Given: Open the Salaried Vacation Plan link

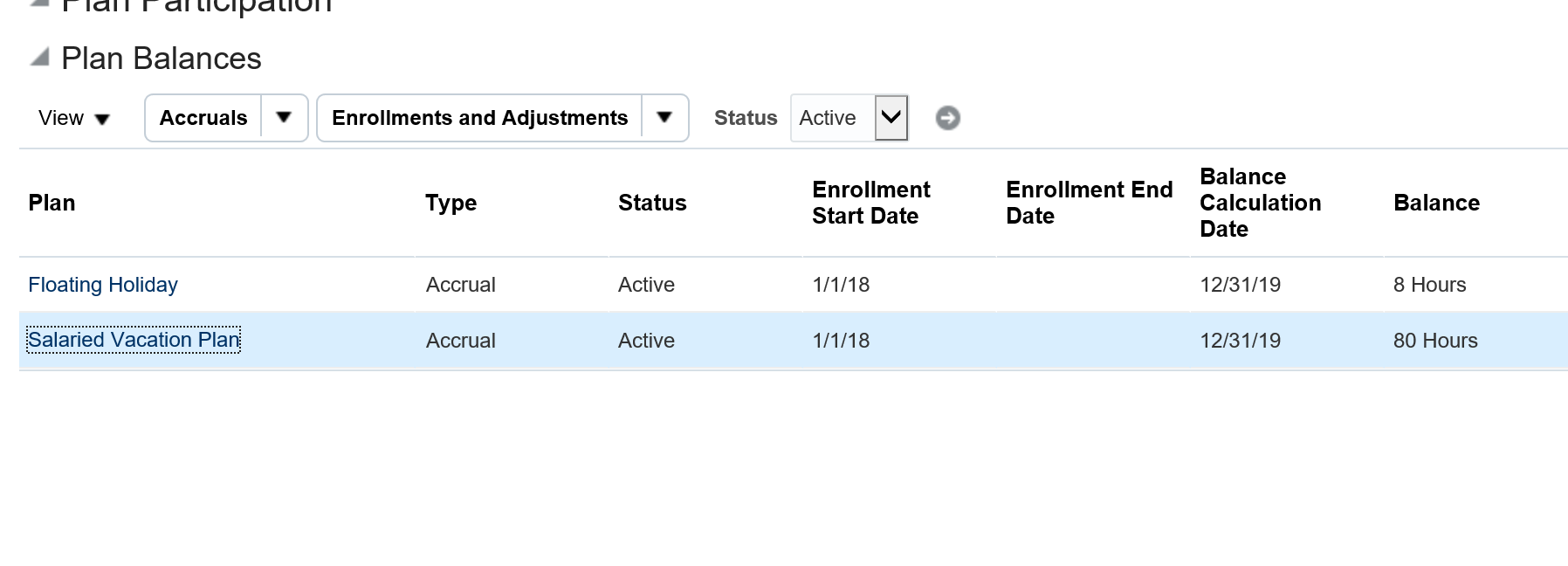Looking at the screenshot, I should (132, 340).
